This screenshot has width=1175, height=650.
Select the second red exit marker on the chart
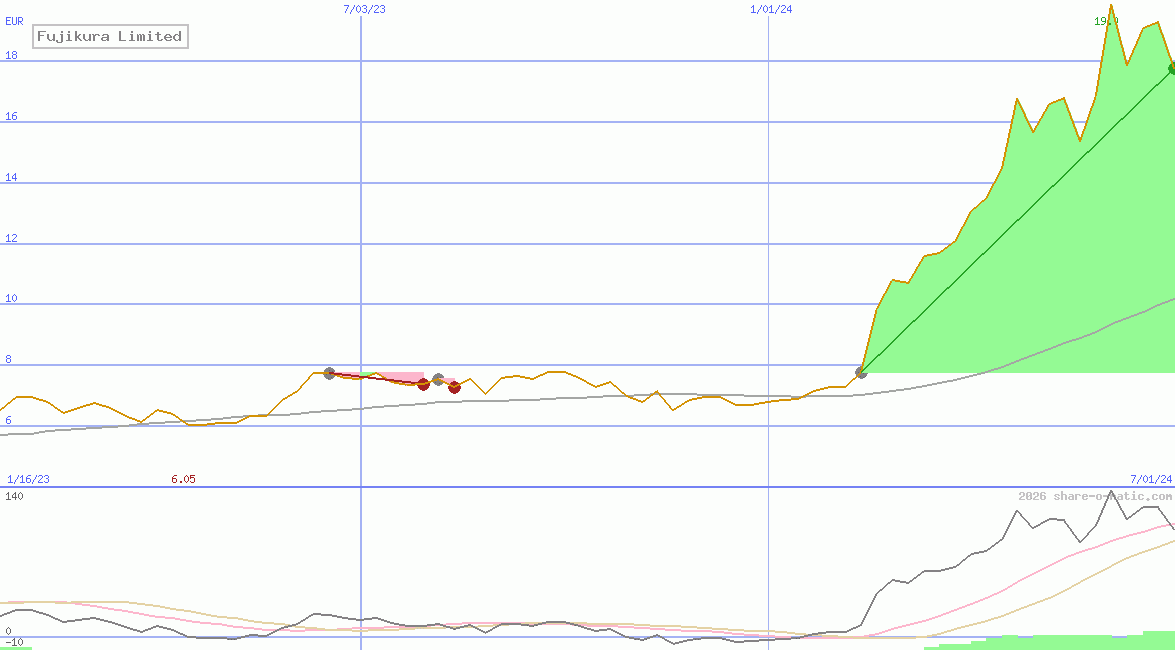click(454, 387)
